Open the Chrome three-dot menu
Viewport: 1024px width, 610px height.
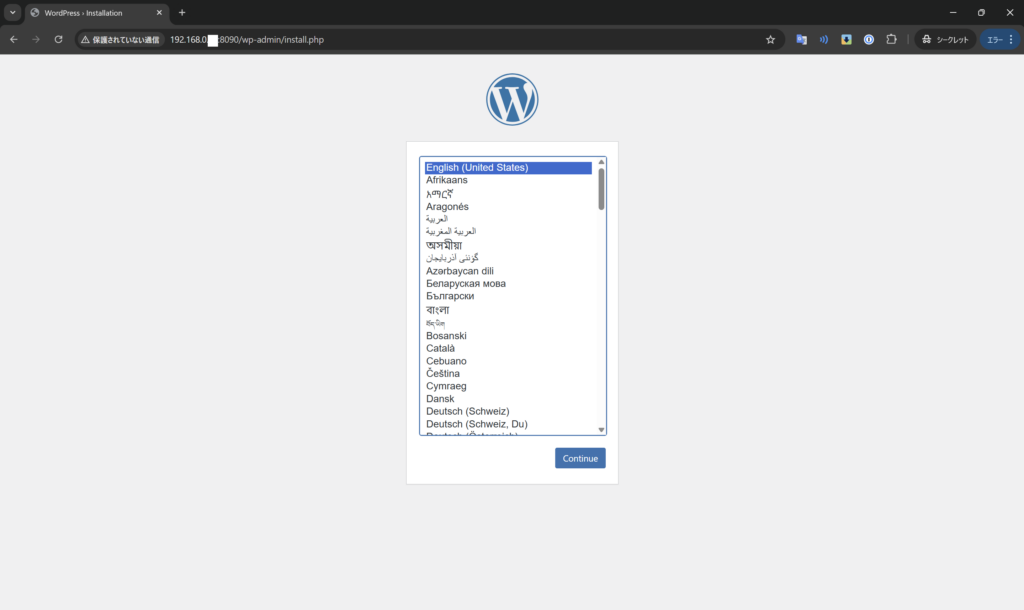pyautogui.click(x=1008, y=39)
